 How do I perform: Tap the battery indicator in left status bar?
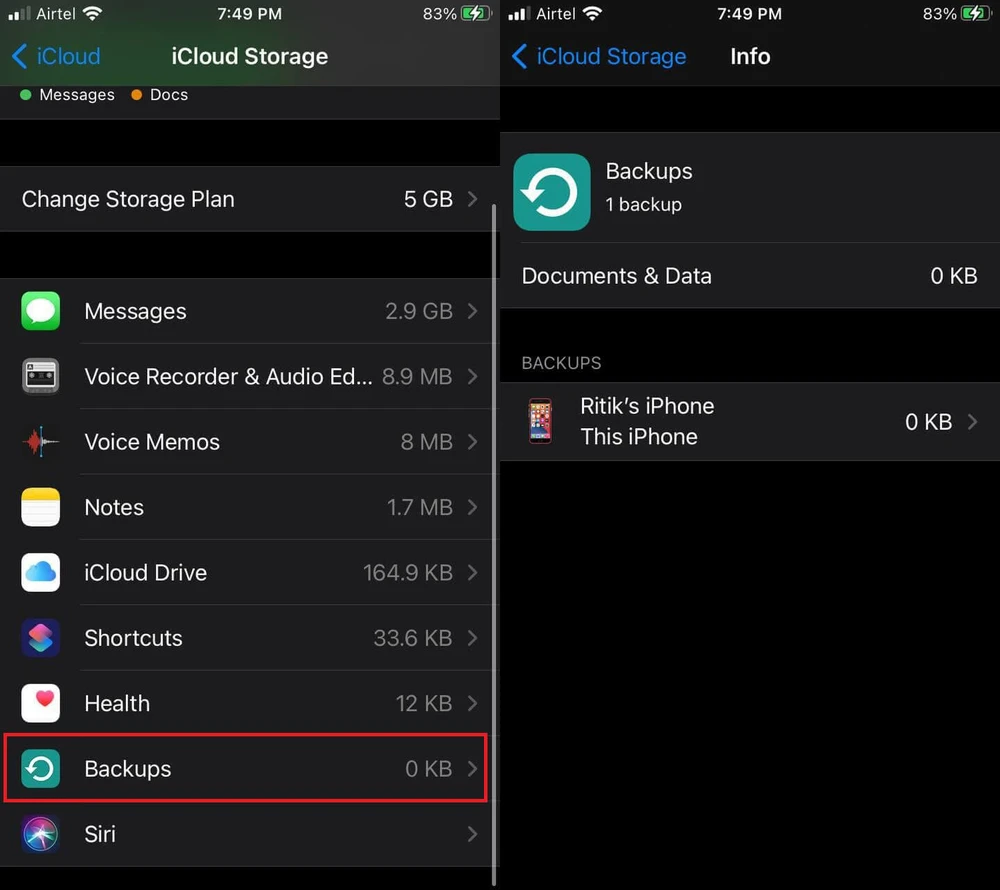476,14
